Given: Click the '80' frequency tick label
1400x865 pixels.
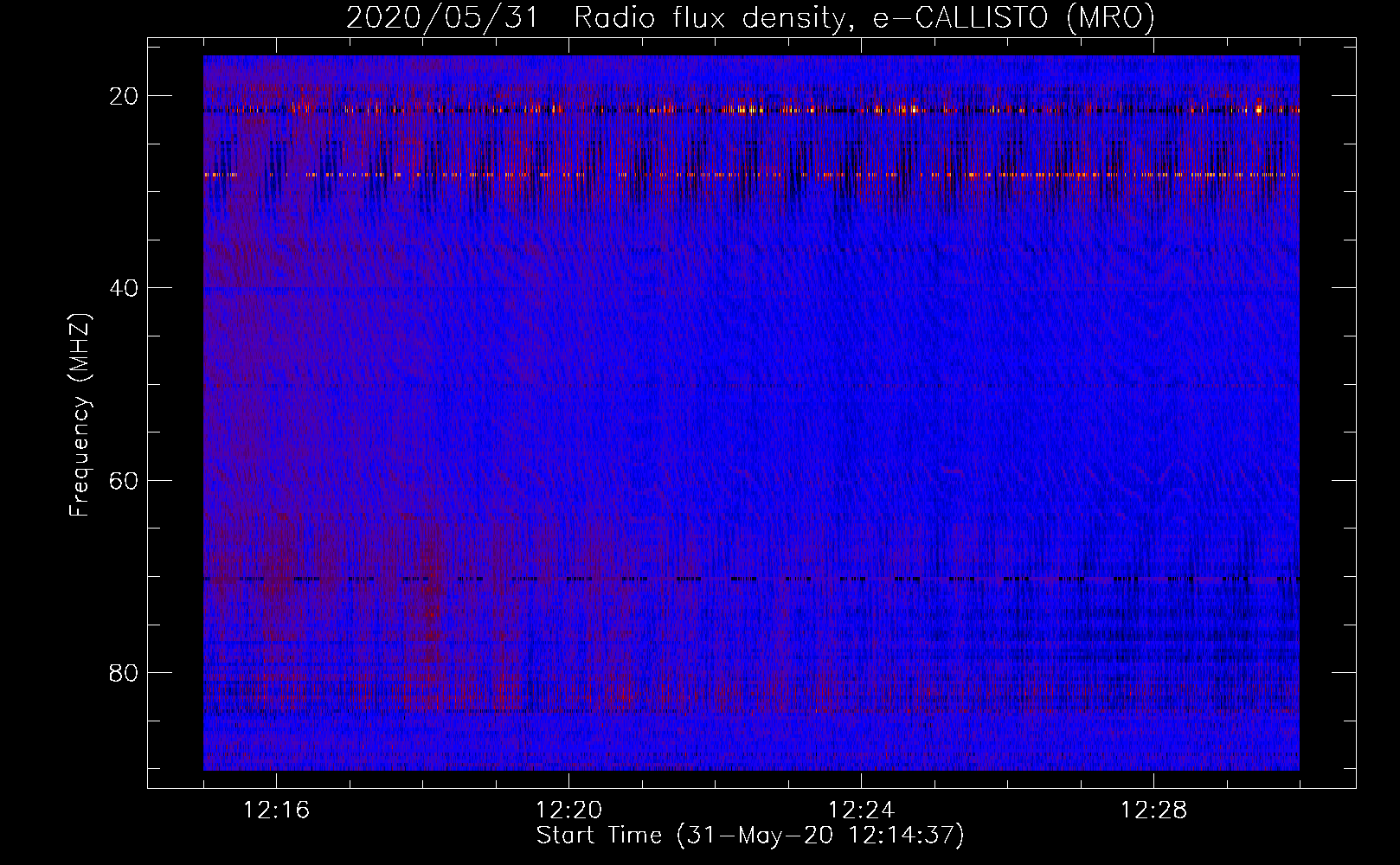Looking at the screenshot, I should 125,672.
